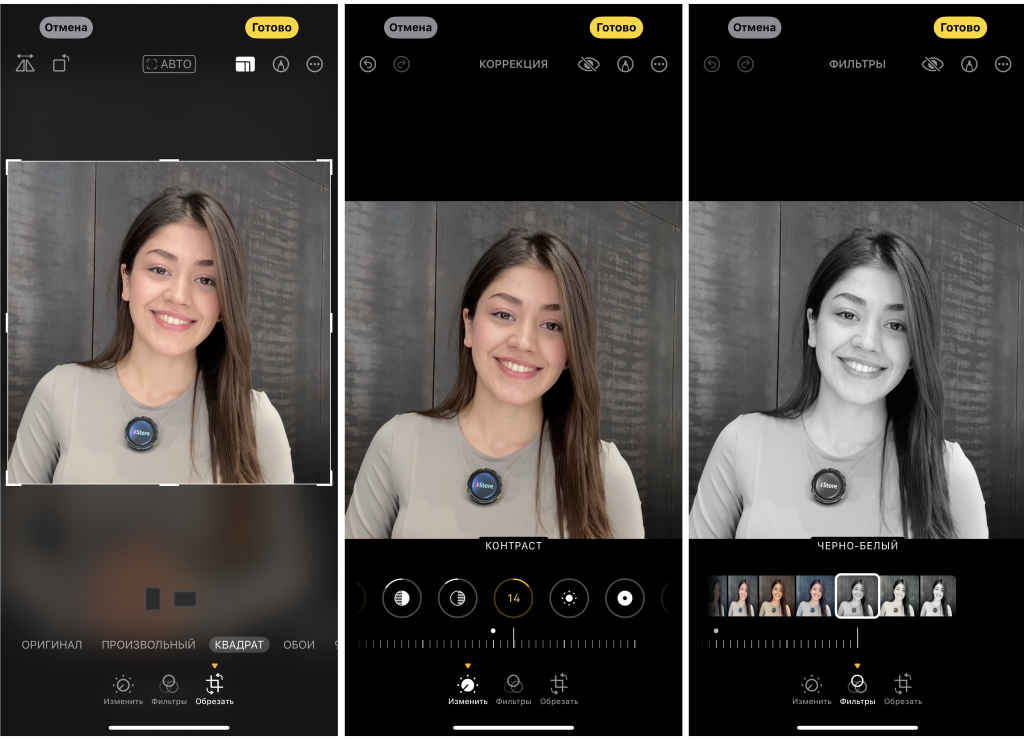Click the horizontal flip icon in crop screen
The height and width of the screenshot is (740, 1024).
(25, 64)
